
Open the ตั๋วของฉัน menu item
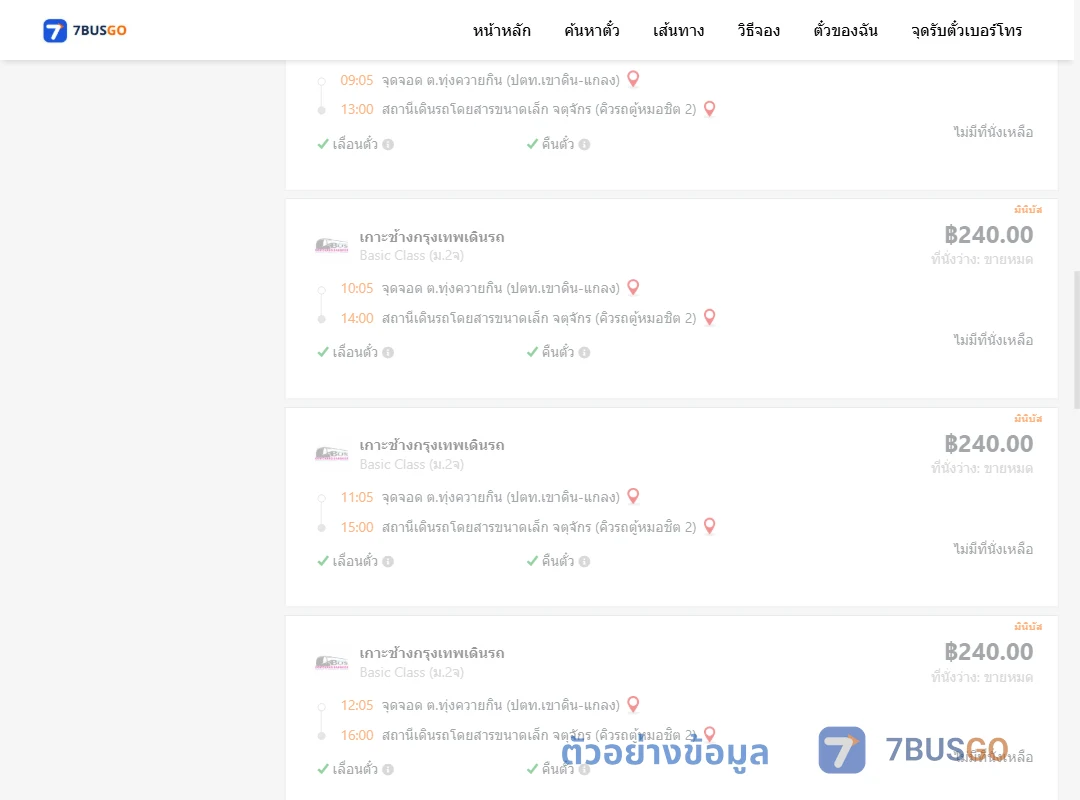[x=845, y=30]
